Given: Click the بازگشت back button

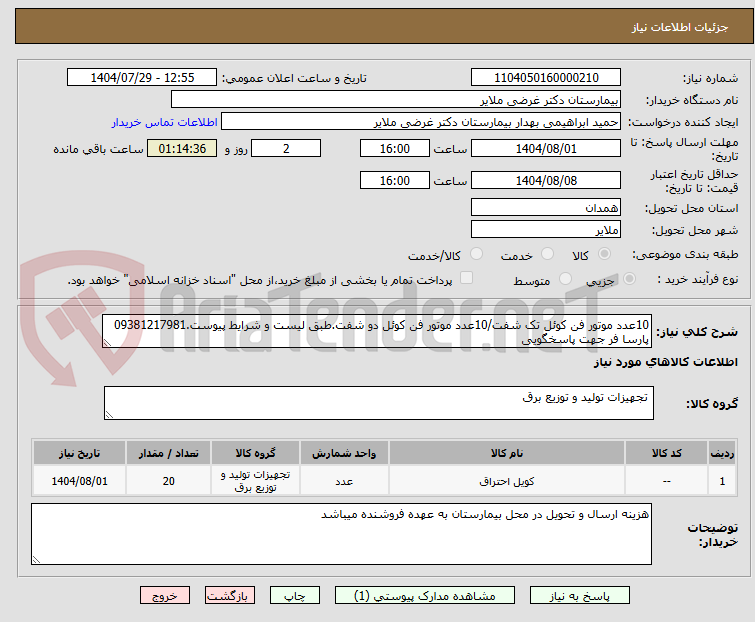Looking at the screenshot, I should coord(230,596).
